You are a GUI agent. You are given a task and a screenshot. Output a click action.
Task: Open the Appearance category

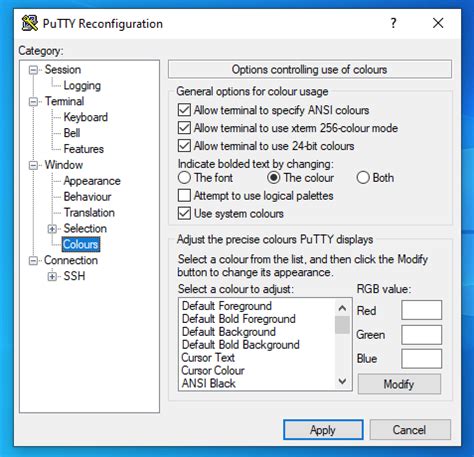click(92, 181)
